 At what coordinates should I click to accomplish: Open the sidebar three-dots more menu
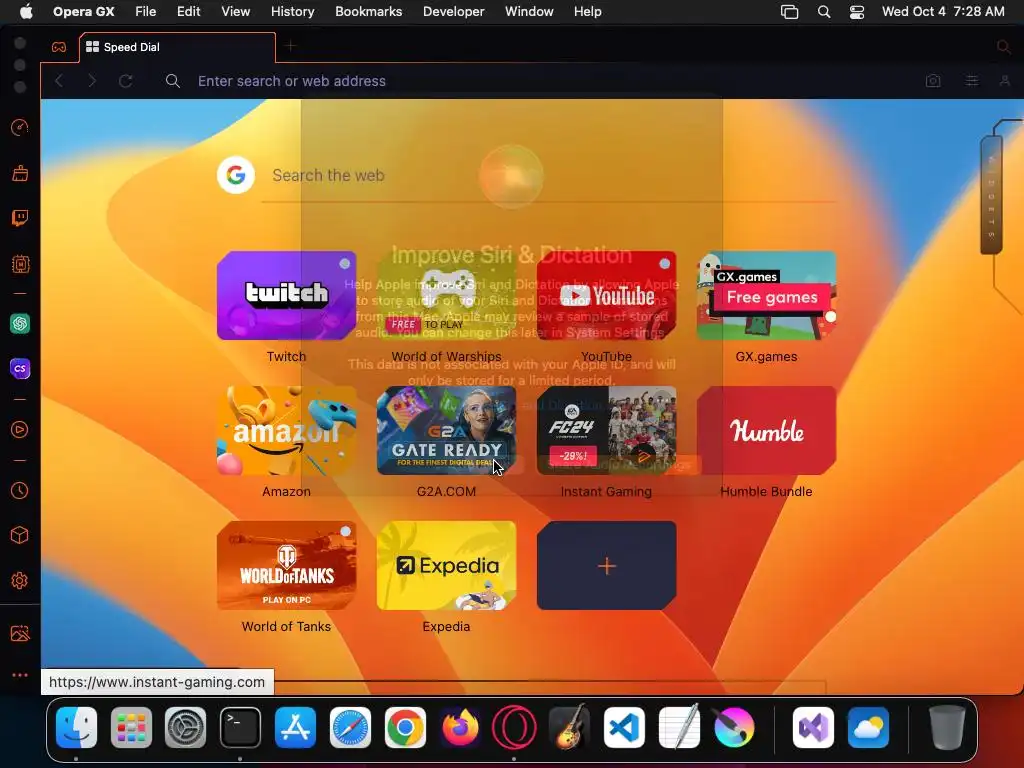click(20, 675)
